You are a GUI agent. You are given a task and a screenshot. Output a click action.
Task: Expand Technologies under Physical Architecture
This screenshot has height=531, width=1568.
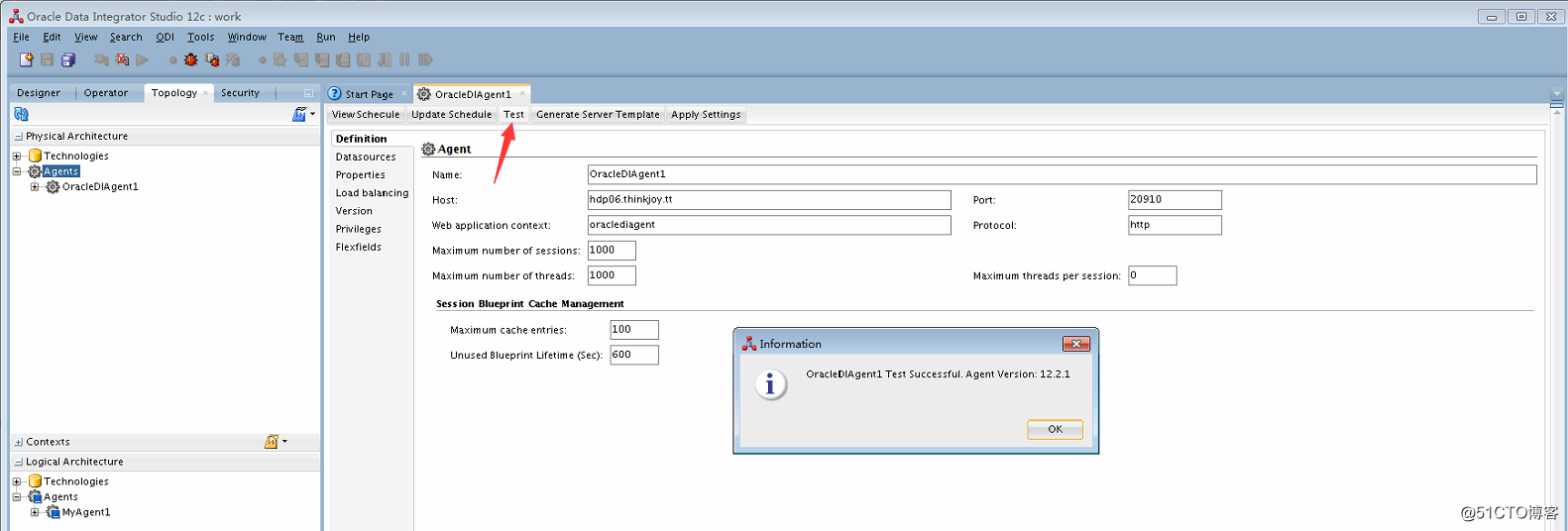coord(17,156)
